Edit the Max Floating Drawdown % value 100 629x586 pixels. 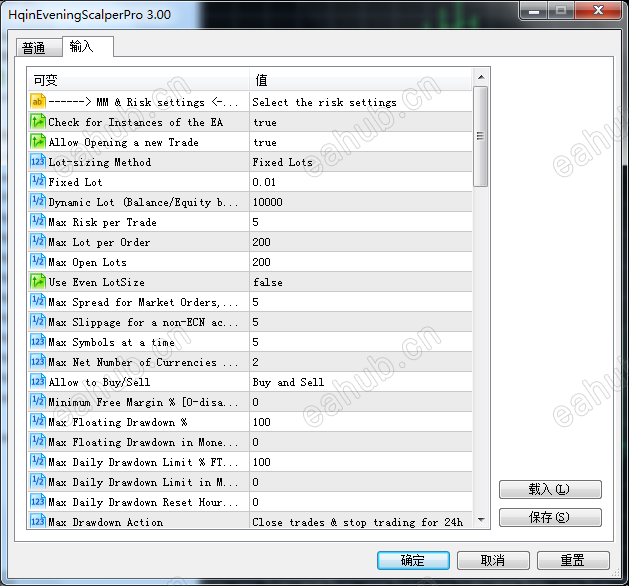tap(361, 422)
